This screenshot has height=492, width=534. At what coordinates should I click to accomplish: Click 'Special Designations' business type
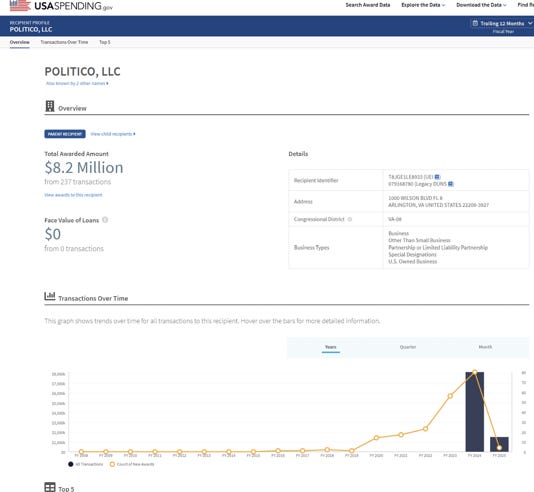tap(412, 255)
